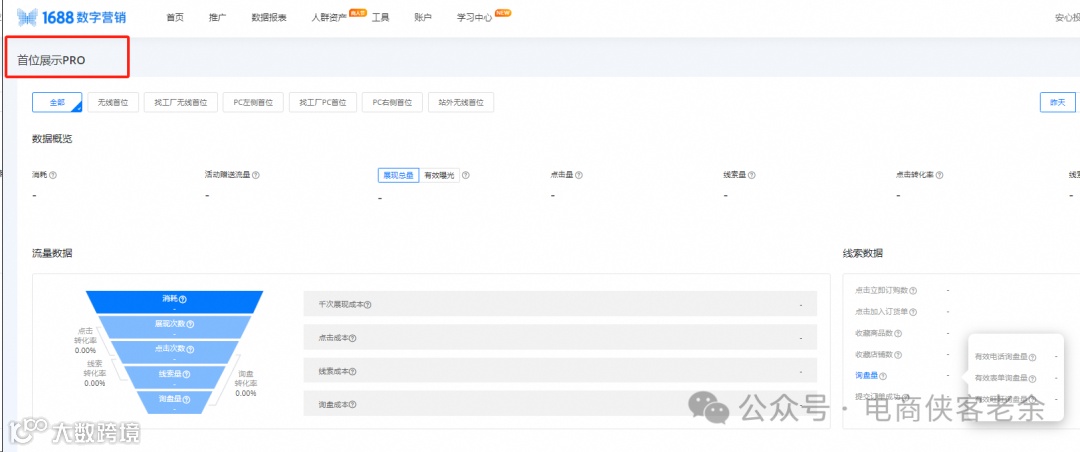
Task: Click the 流量数据 section heading
Action: coord(52,253)
